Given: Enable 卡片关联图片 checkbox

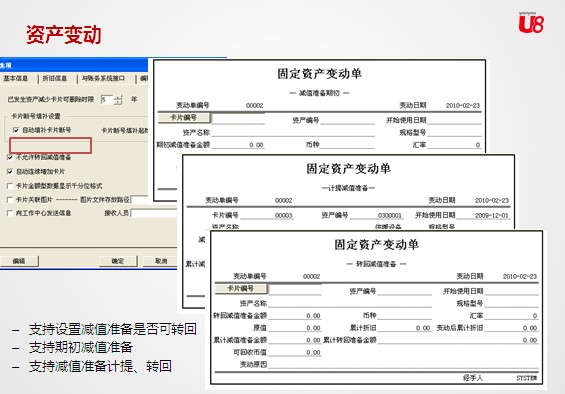Looking at the screenshot, I should coord(10,200).
